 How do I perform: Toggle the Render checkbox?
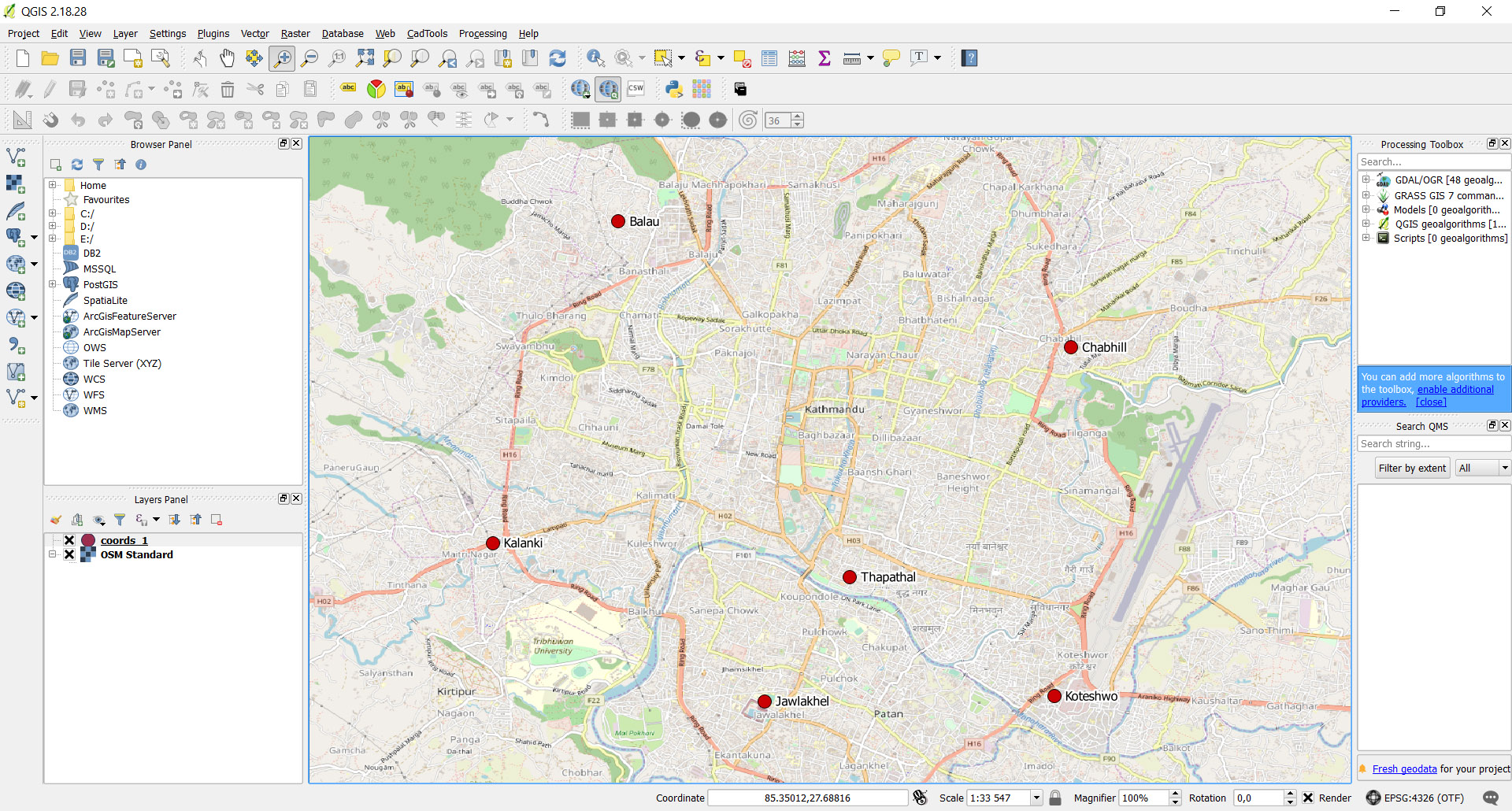click(1308, 798)
